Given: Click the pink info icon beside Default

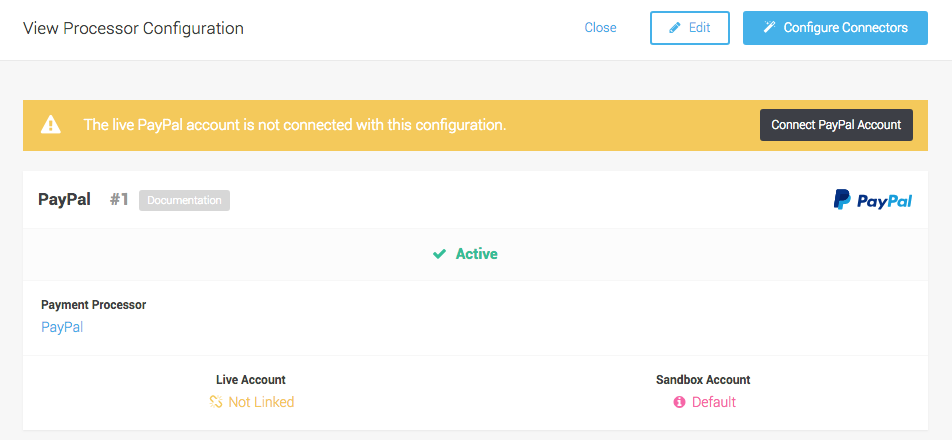Looking at the screenshot, I should coord(679,402).
